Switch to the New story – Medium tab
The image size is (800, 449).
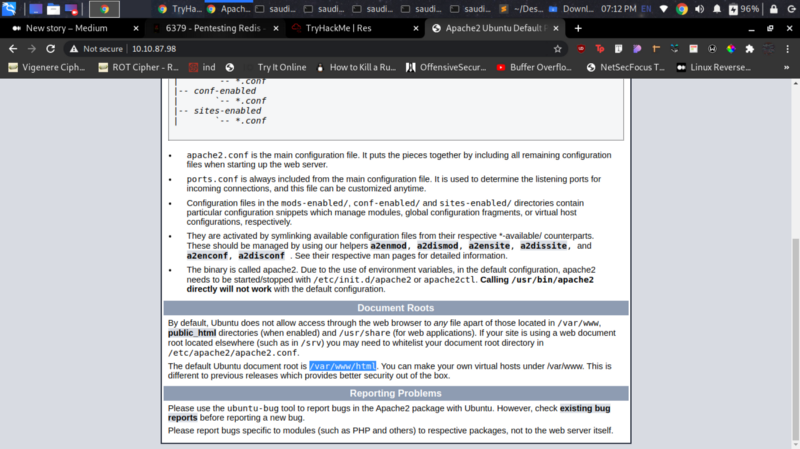pyautogui.click(x=66, y=28)
